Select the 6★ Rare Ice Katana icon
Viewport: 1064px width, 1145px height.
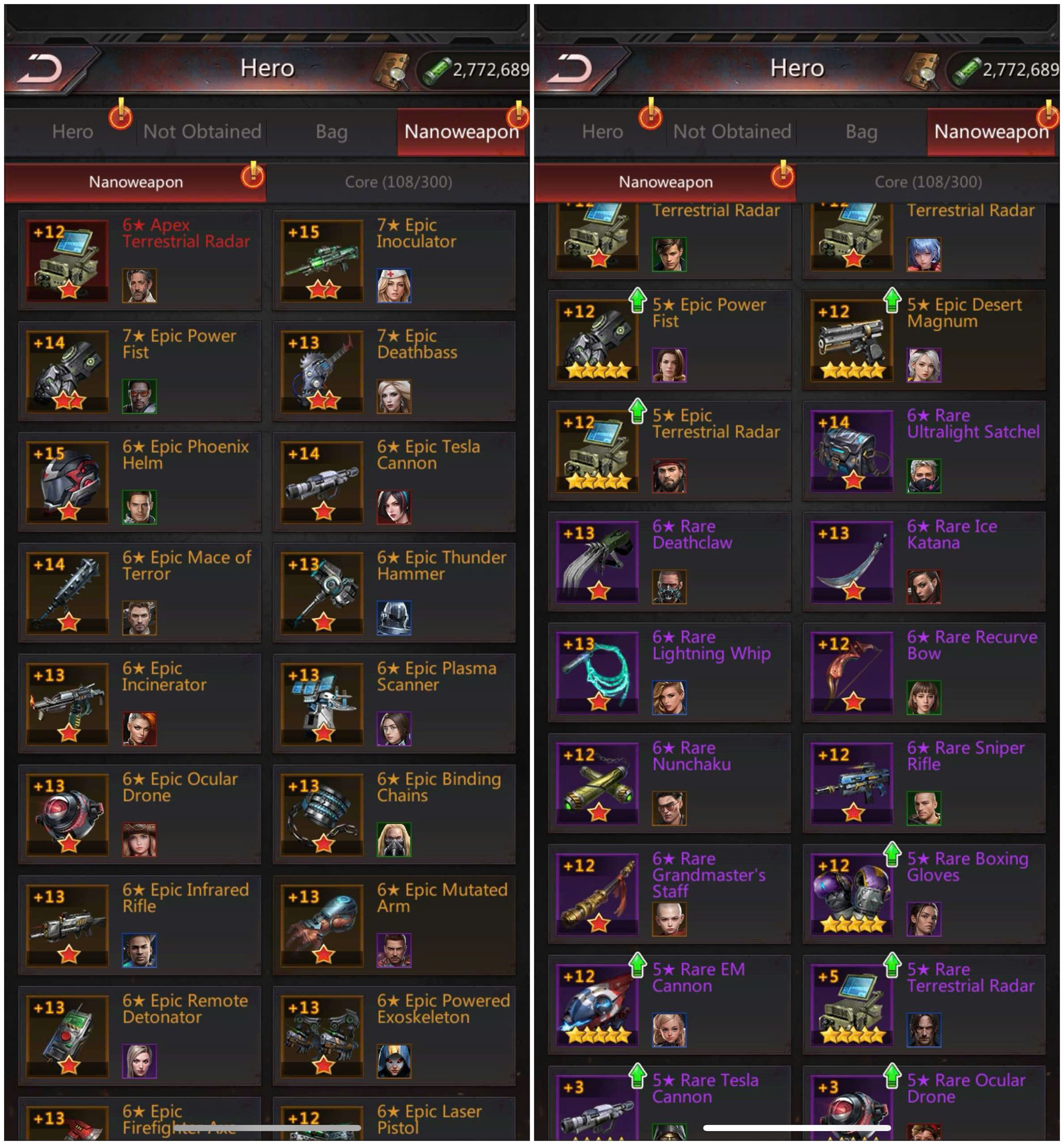pos(852,562)
